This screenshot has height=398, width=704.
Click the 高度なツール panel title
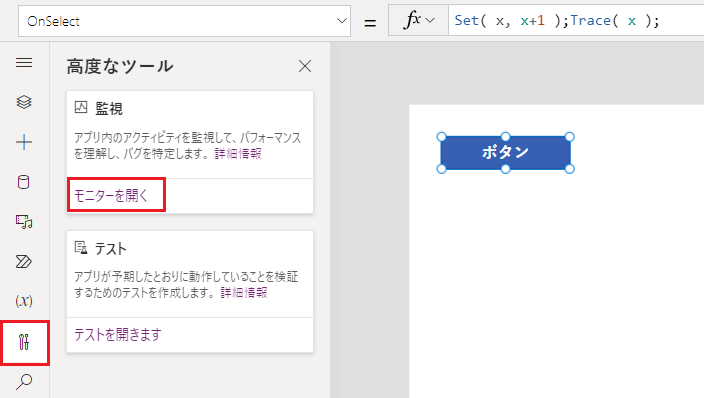(x=120, y=66)
